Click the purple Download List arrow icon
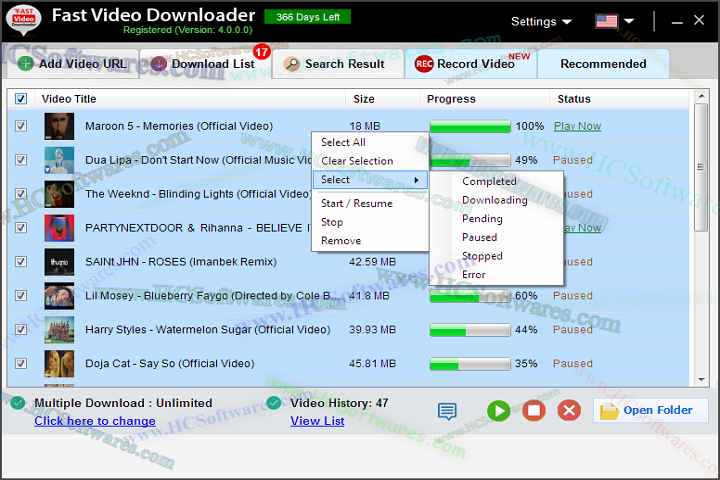Image resolution: width=720 pixels, height=480 pixels. 158,63
